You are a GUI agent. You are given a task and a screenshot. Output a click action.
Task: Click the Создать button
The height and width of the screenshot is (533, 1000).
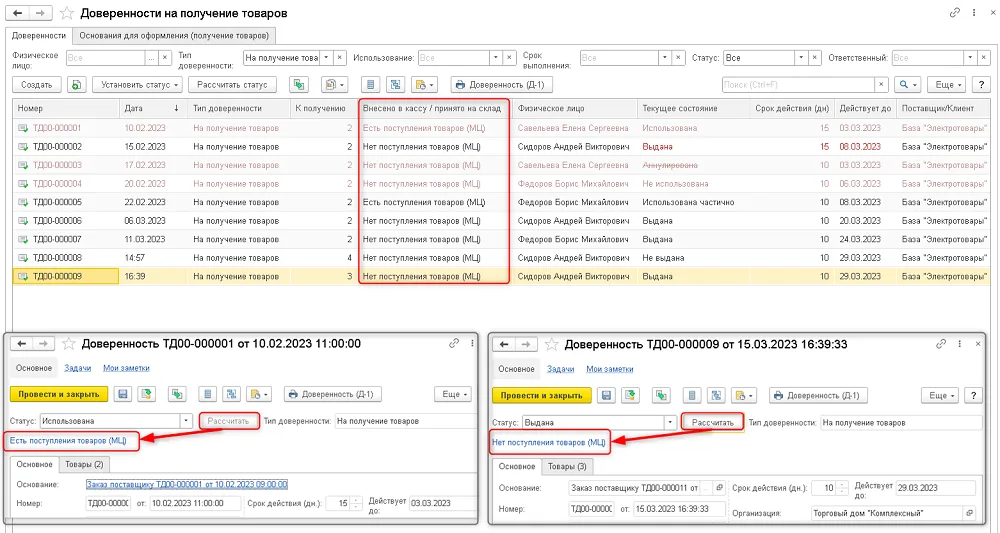coord(37,85)
